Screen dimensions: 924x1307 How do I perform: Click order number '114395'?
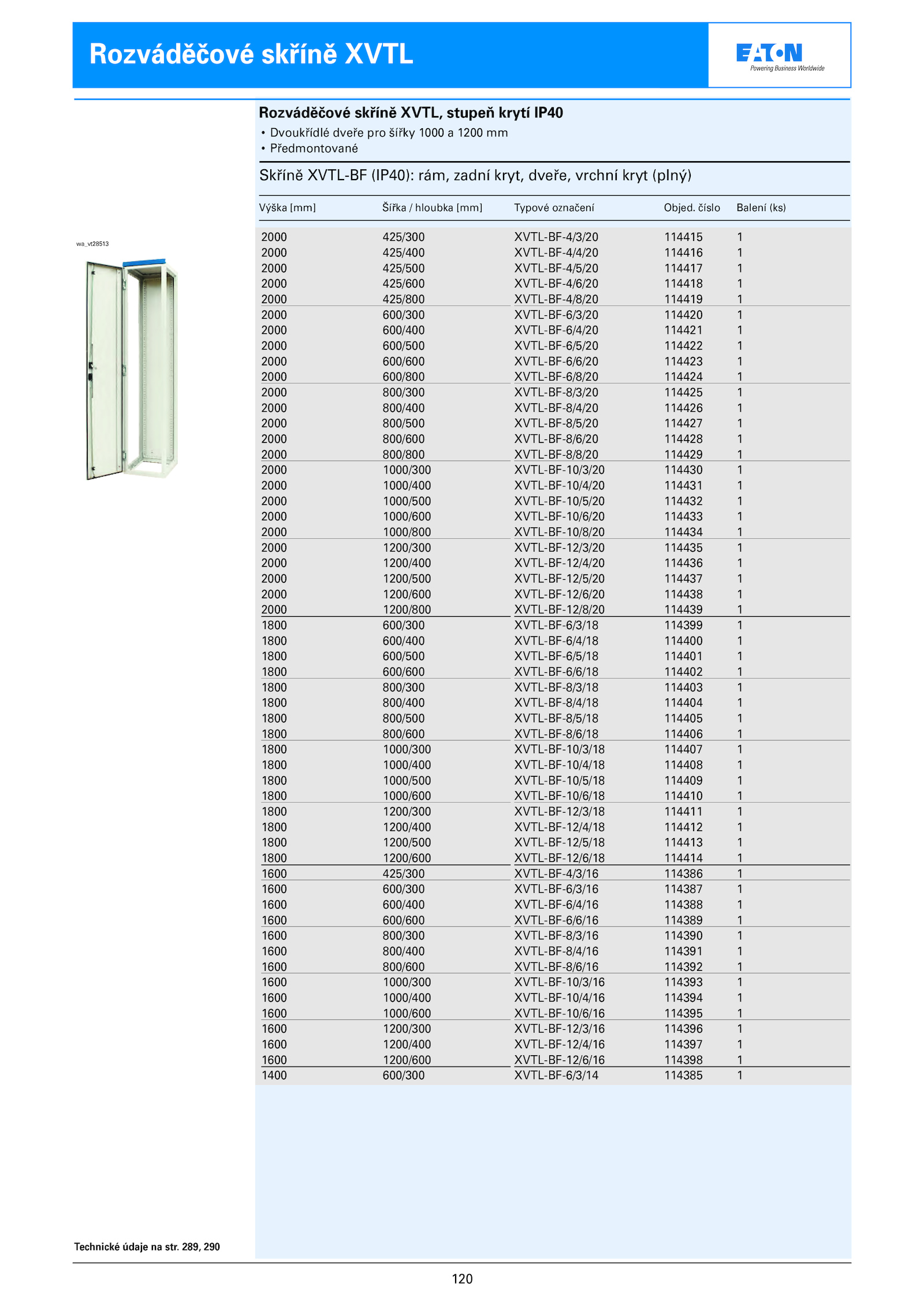point(683,1014)
